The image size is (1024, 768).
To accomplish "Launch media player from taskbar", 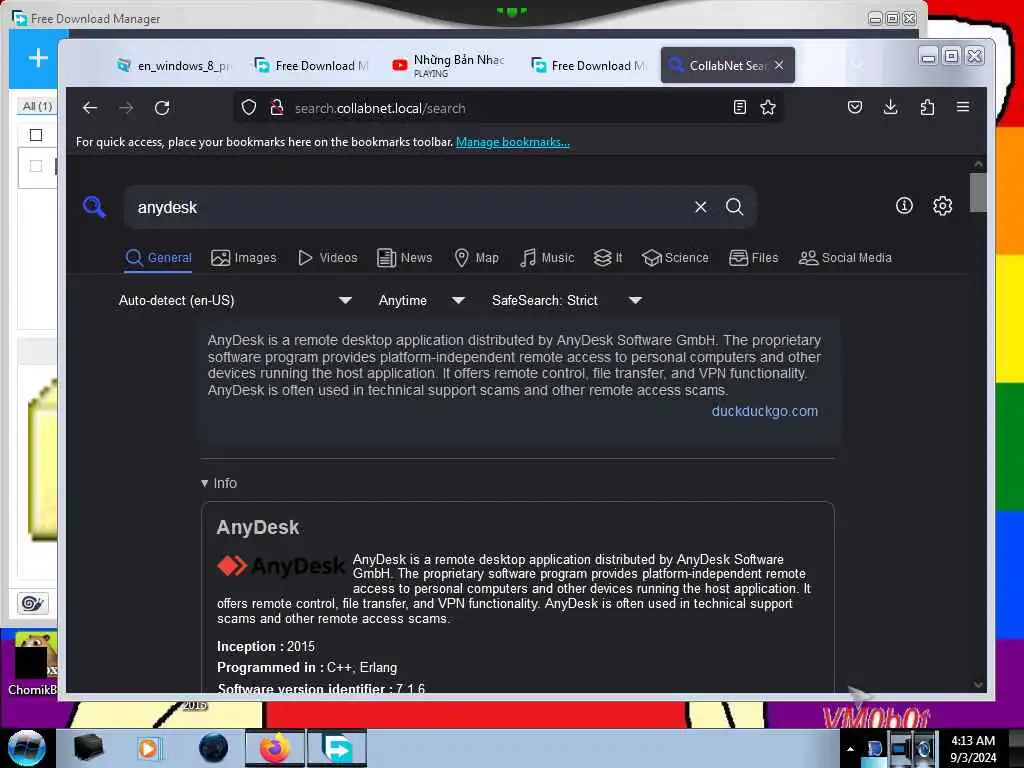I will pos(148,748).
